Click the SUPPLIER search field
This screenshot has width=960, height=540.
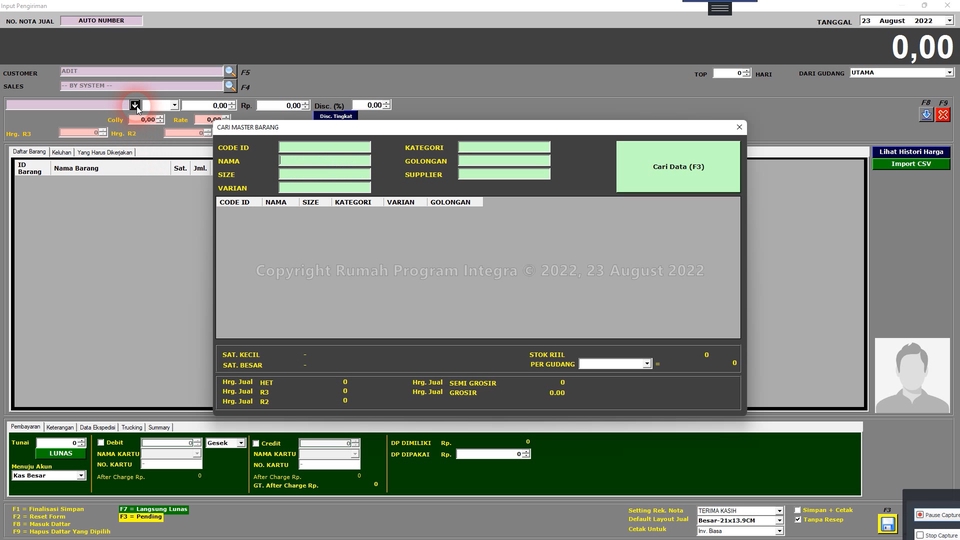pyautogui.click(x=504, y=174)
